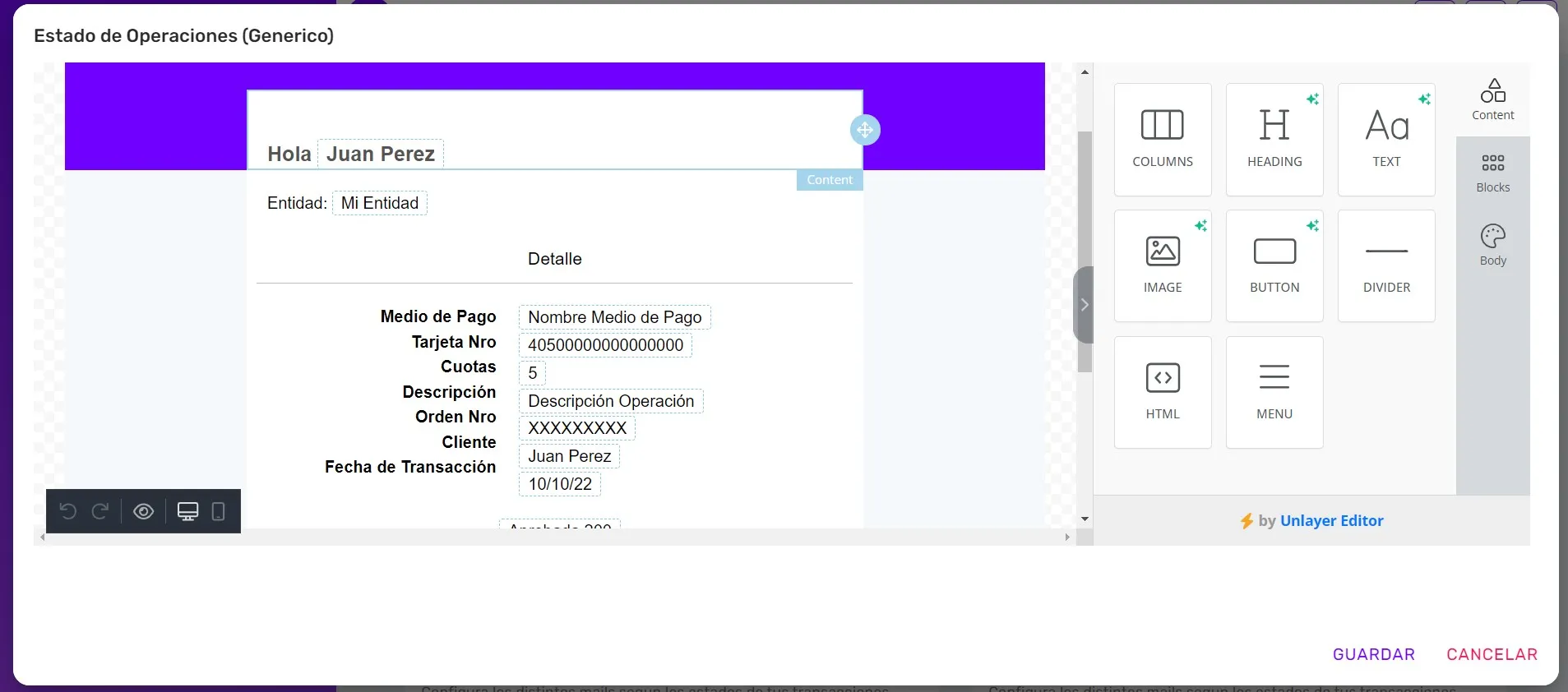The width and height of the screenshot is (1568, 692).
Task: Add an HTML content block
Action: [x=1163, y=392]
